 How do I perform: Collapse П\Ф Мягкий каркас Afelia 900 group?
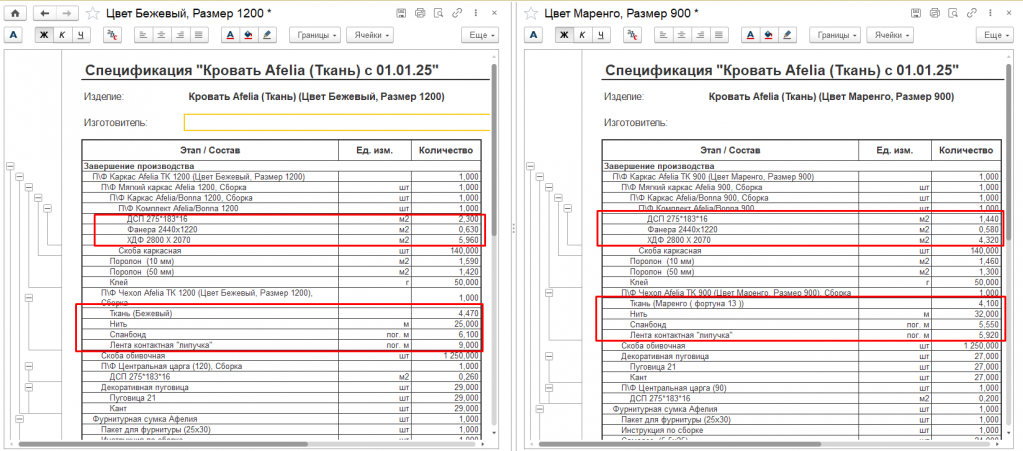click(x=549, y=187)
